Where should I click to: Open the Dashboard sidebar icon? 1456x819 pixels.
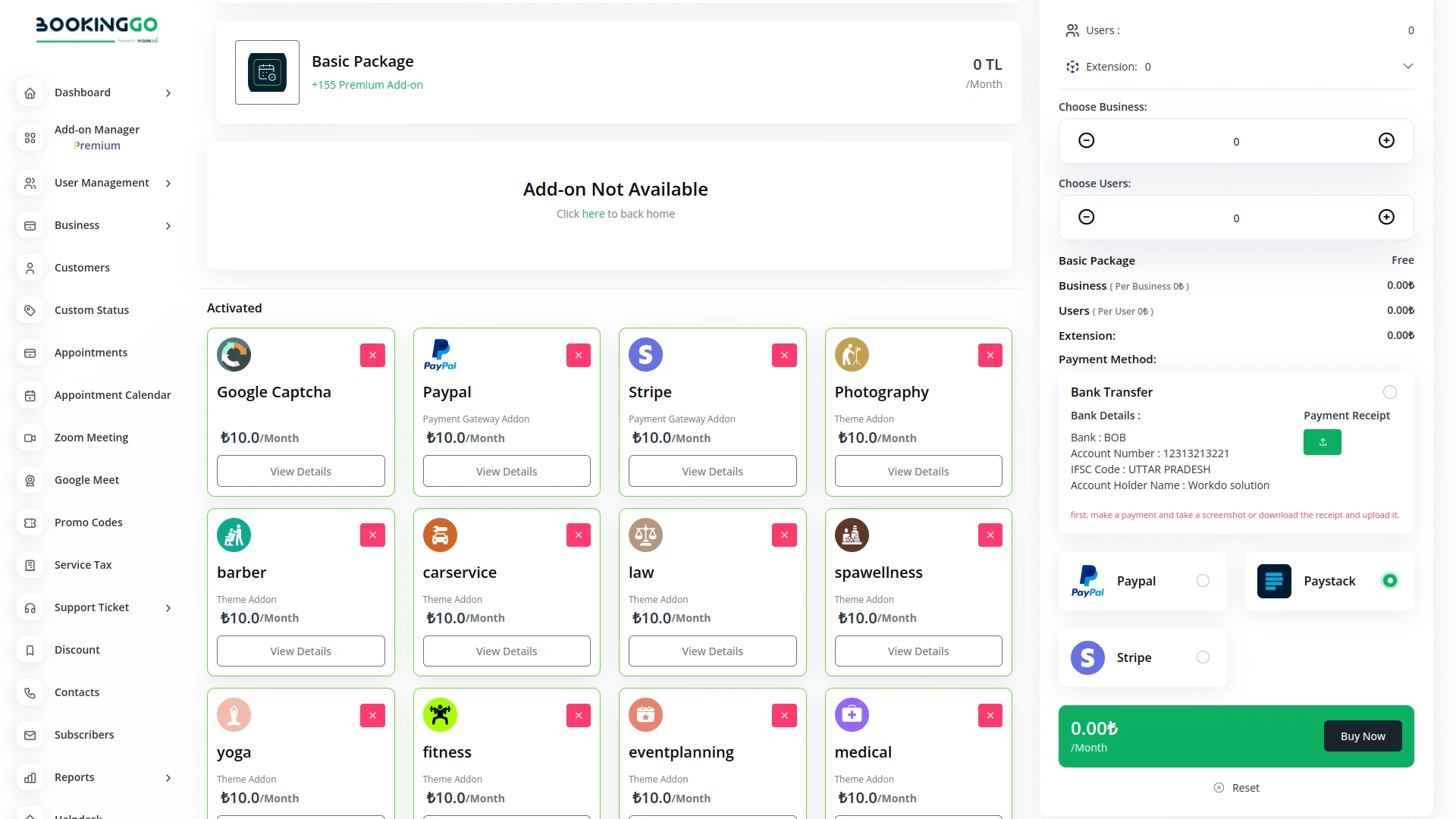[30, 93]
